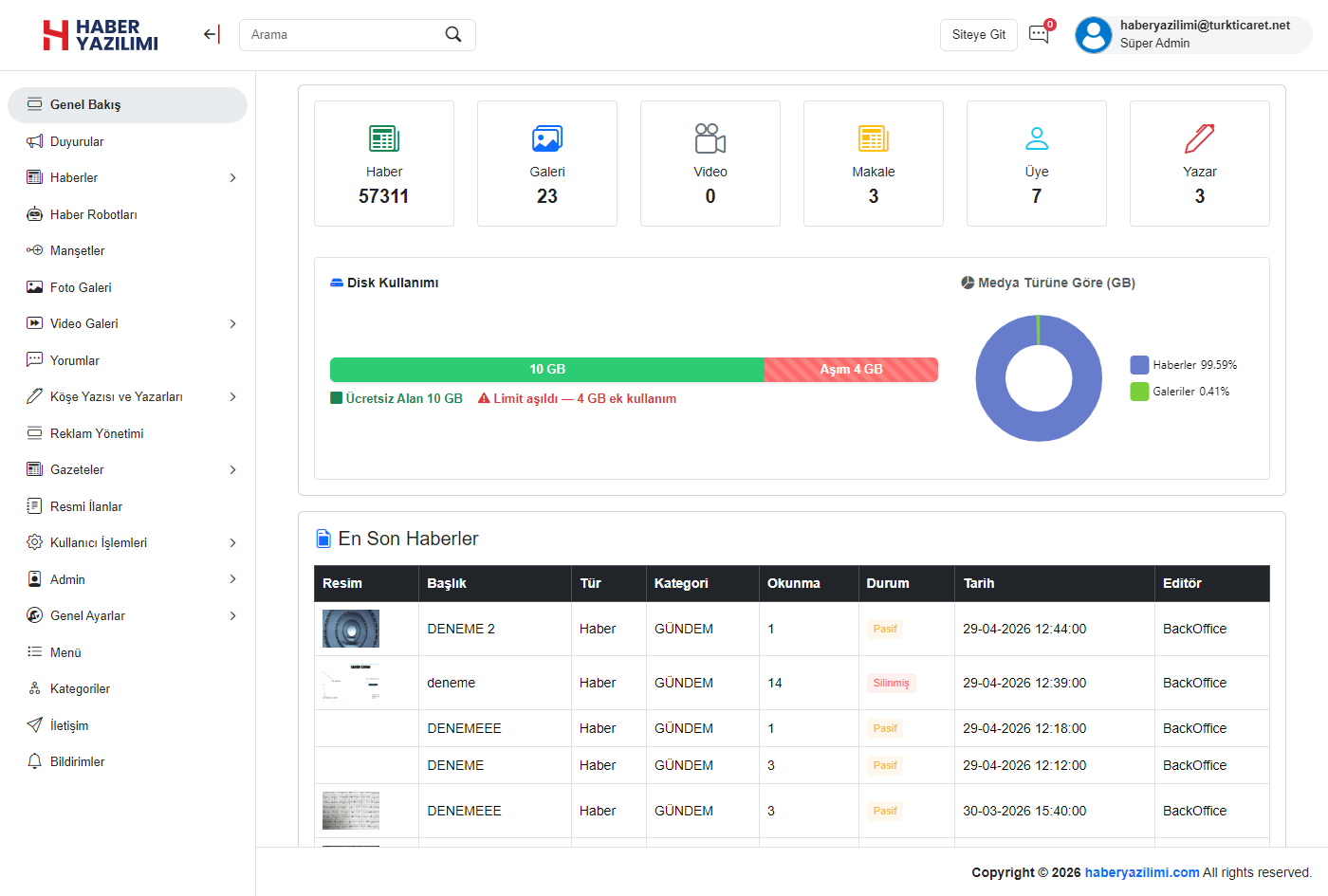
Task: Focus the Arama search field
Action: point(357,35)
